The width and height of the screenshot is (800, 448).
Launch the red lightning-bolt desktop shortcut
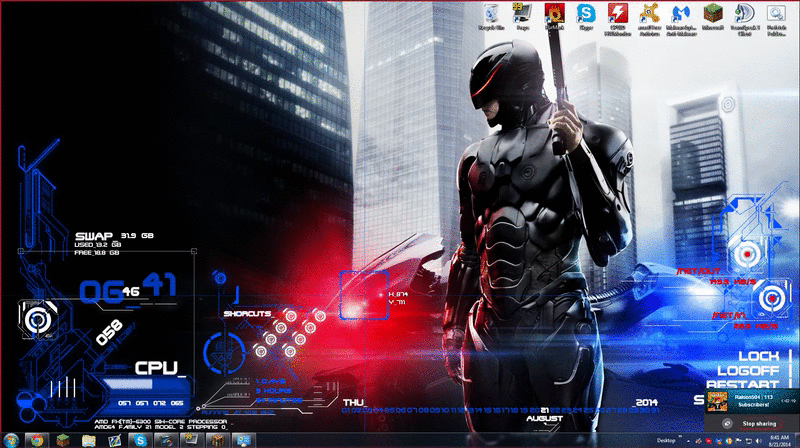617,20
